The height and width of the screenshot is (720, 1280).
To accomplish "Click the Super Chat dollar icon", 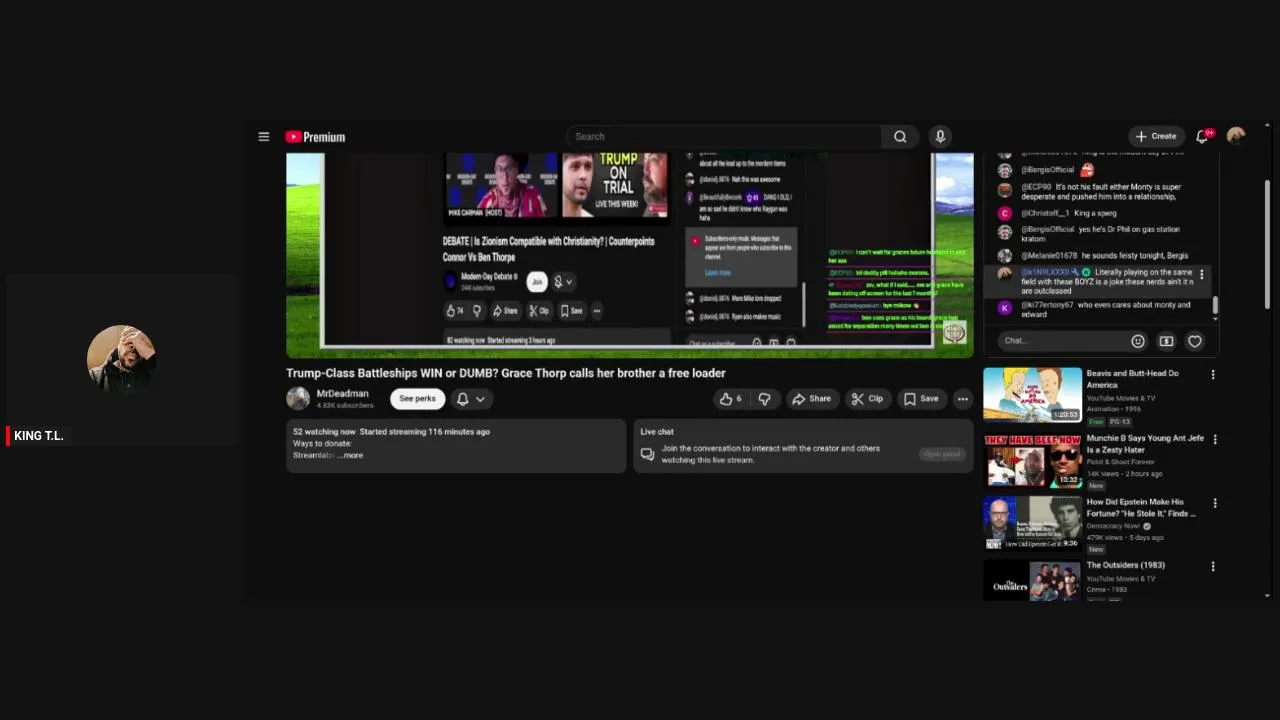I will [1166, 341].
